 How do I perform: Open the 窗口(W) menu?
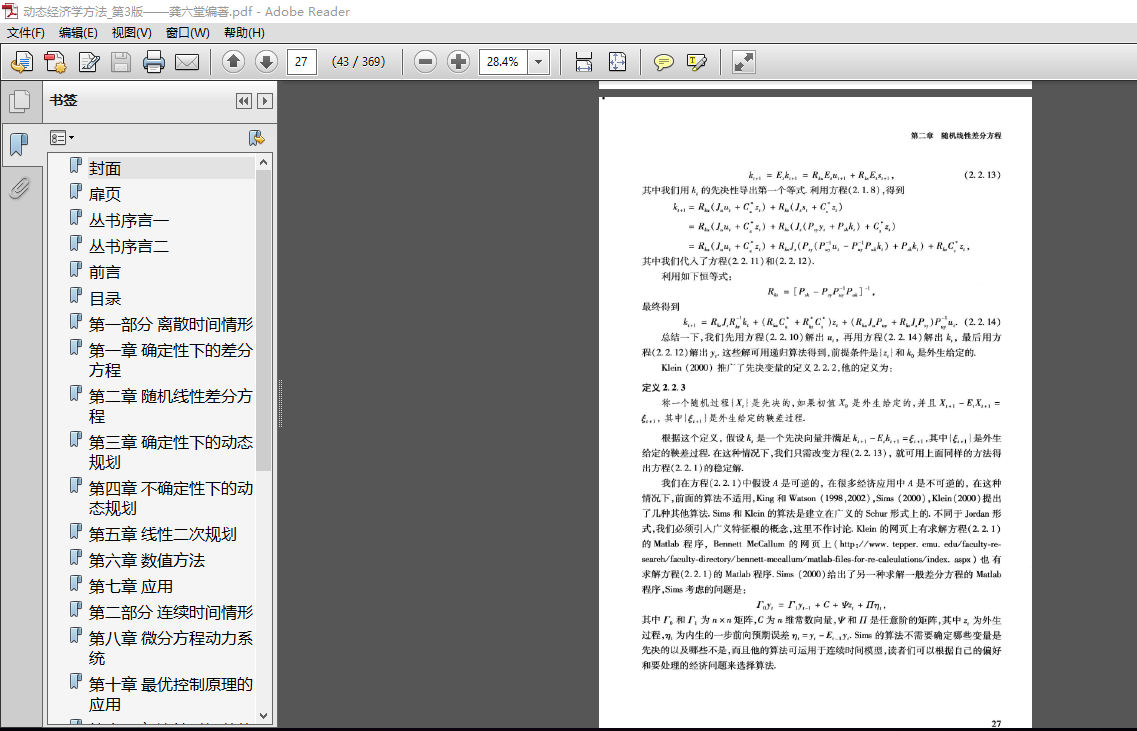187,33
